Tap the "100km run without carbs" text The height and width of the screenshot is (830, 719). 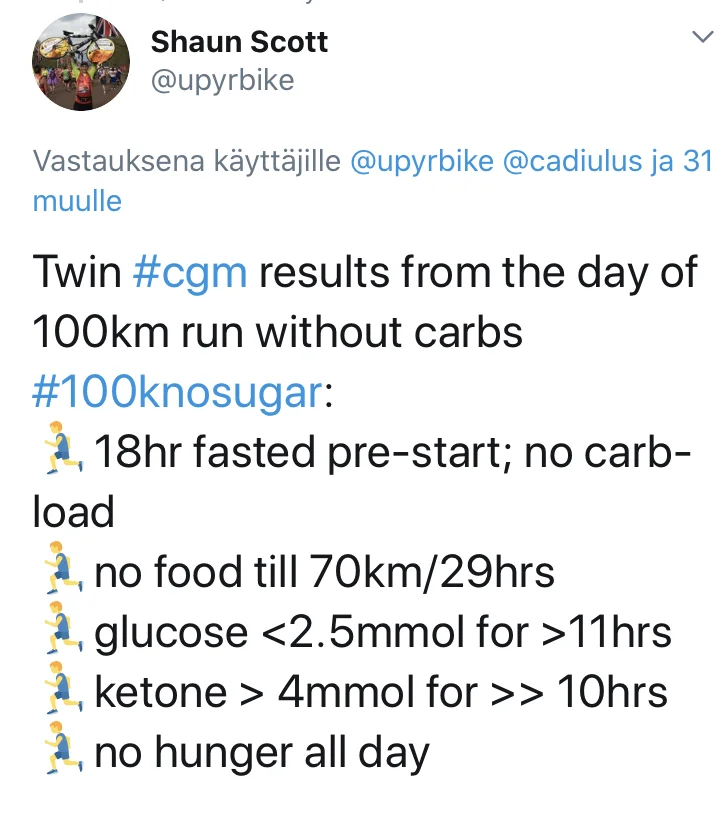(278, 332)
